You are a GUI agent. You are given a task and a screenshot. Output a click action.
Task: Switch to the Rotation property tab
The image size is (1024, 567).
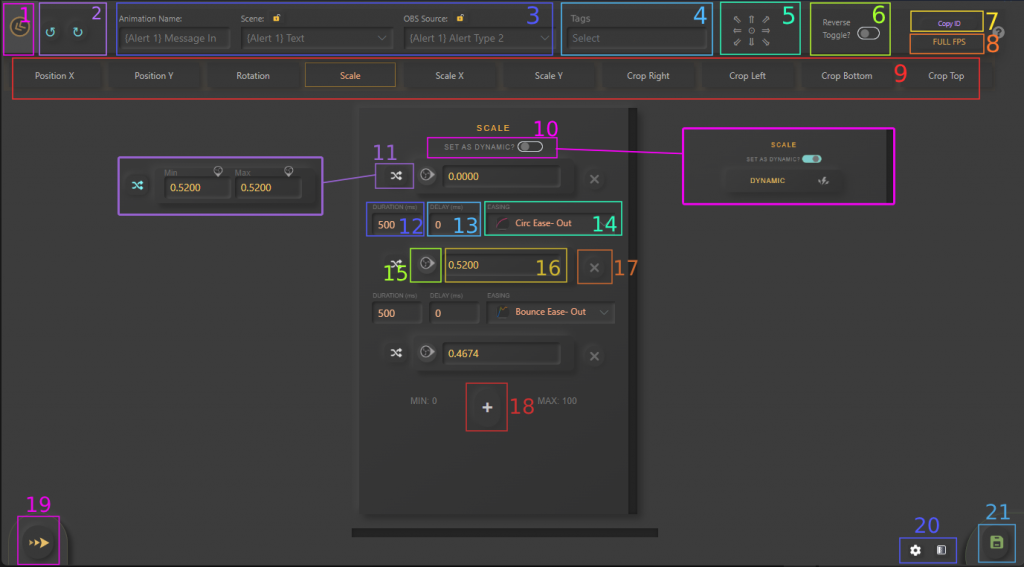(253, 76)
